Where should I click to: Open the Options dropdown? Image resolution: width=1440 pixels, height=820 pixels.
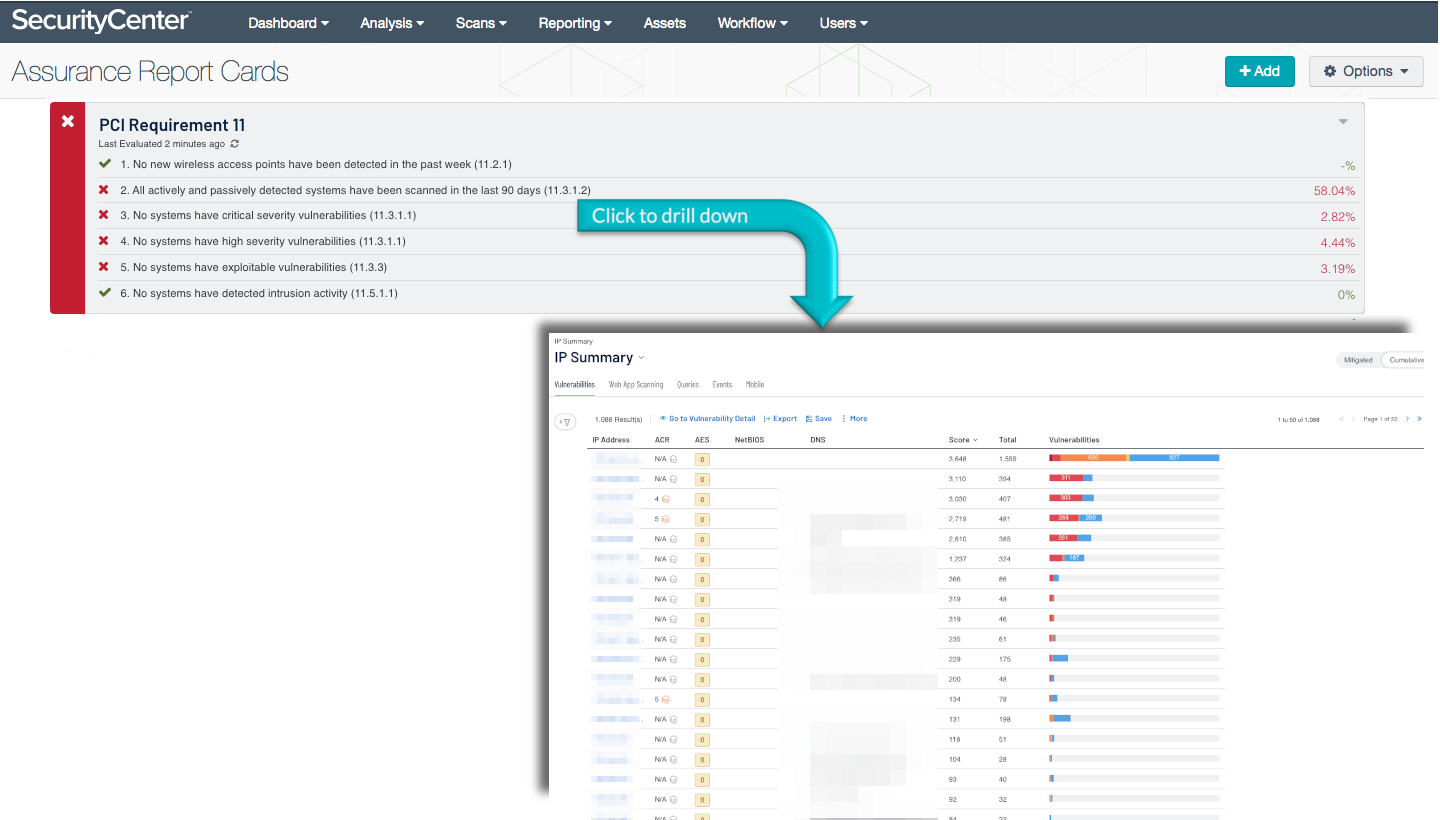click(1366, 71)
